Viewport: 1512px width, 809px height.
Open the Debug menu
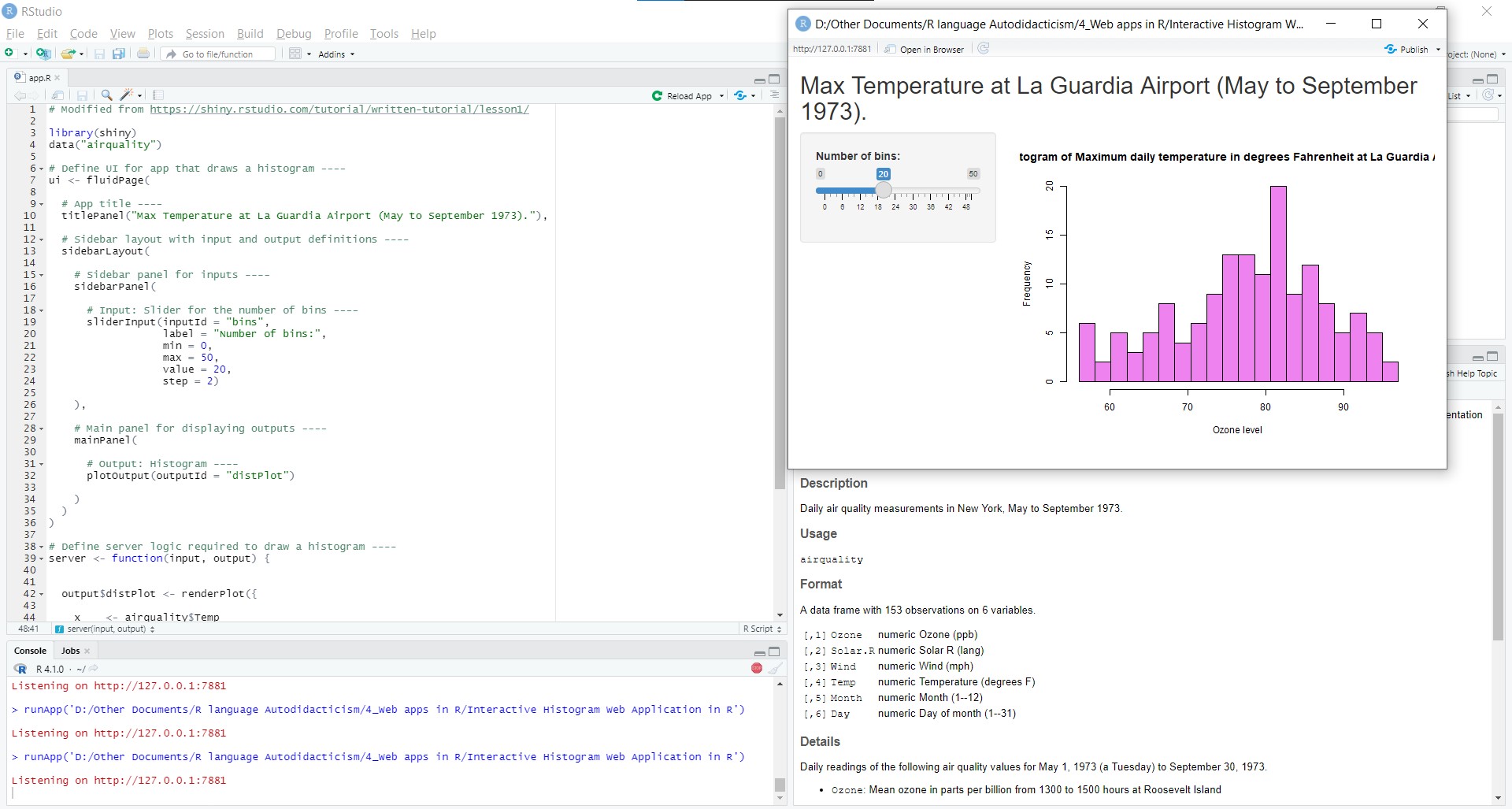point(293,34)
